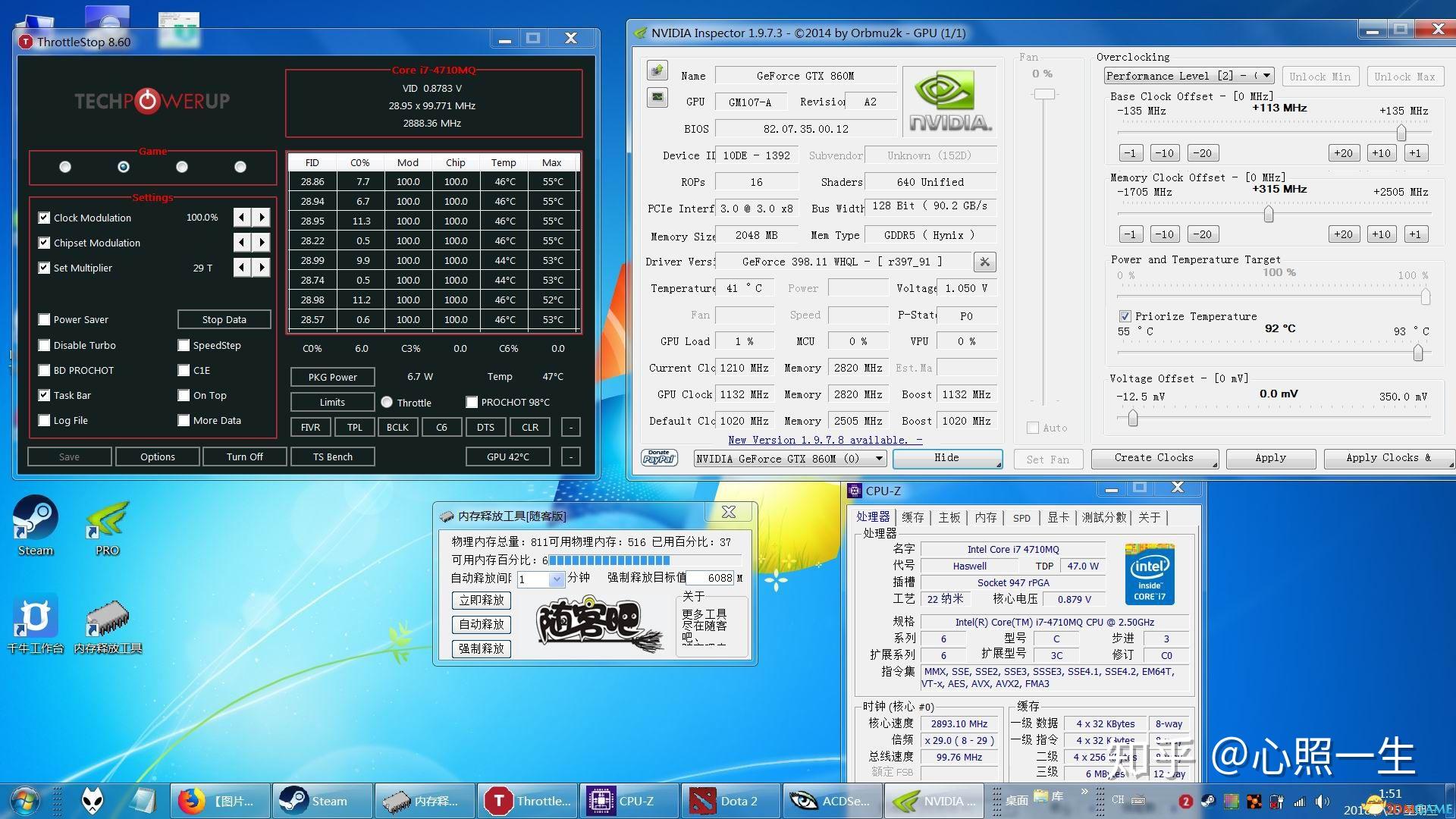
Task: Click the sensor monitoring icon beside GPU
Action: [x=657, y=97]
